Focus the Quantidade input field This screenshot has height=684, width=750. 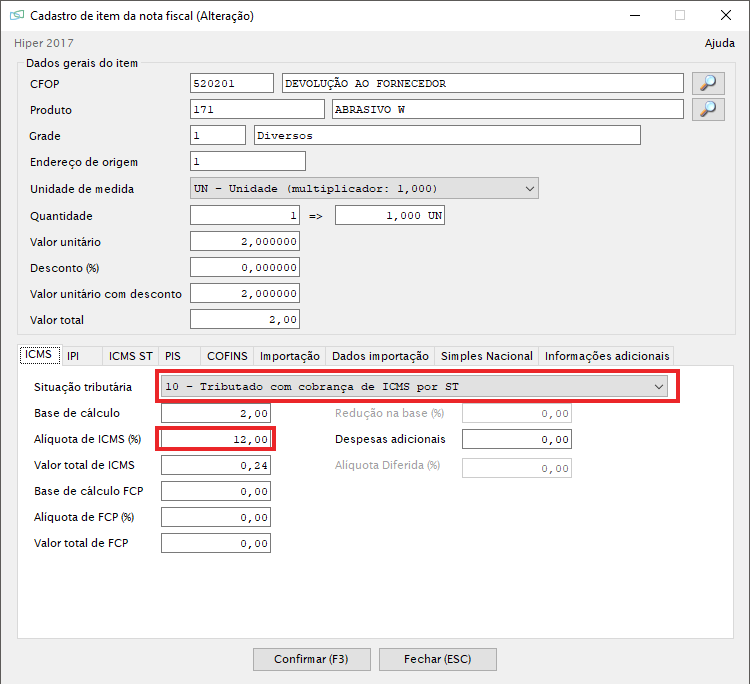point(245,216)
